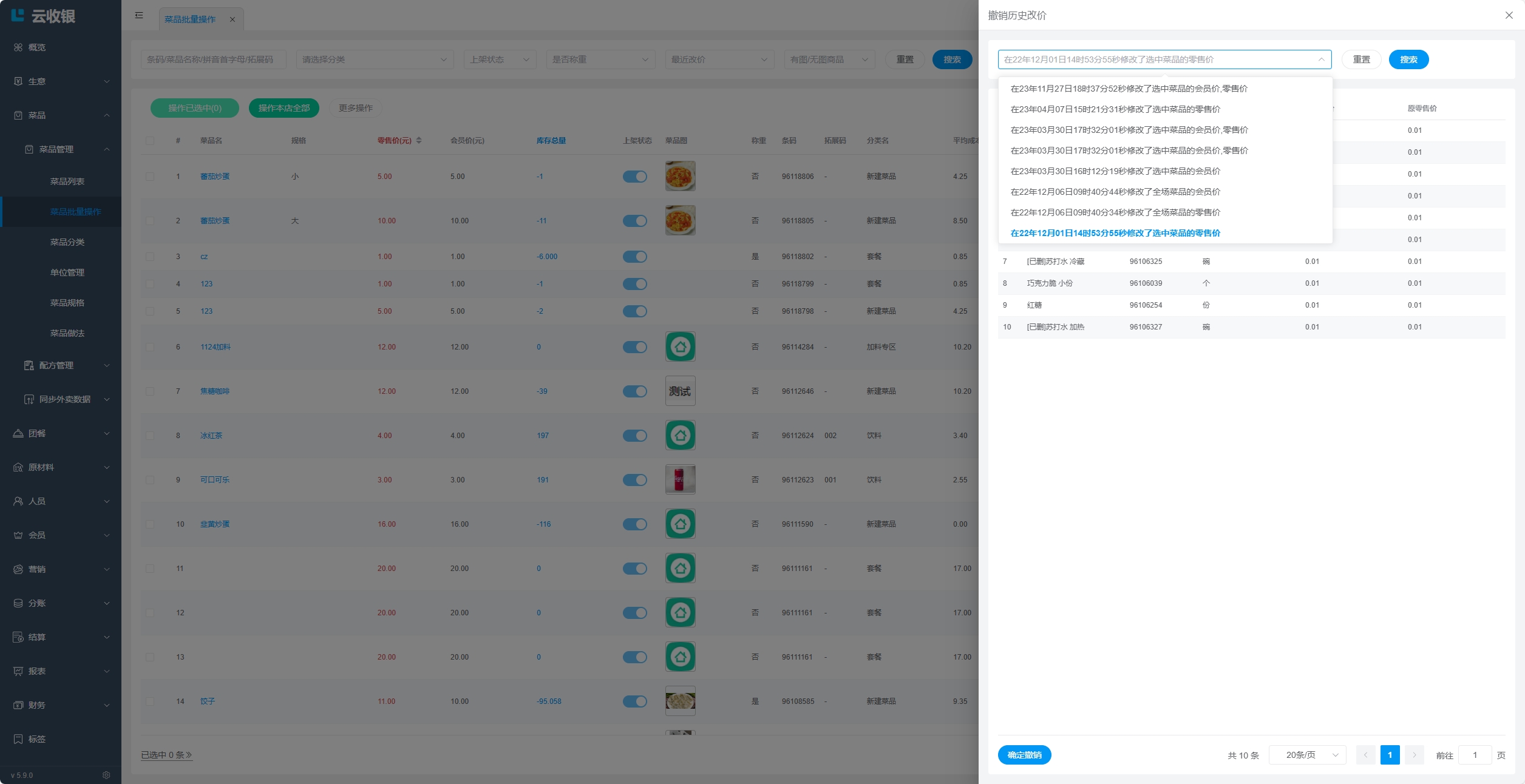Open the 概览 overview icon in sidebar
1525x784 pixels.
click(18, 47)
